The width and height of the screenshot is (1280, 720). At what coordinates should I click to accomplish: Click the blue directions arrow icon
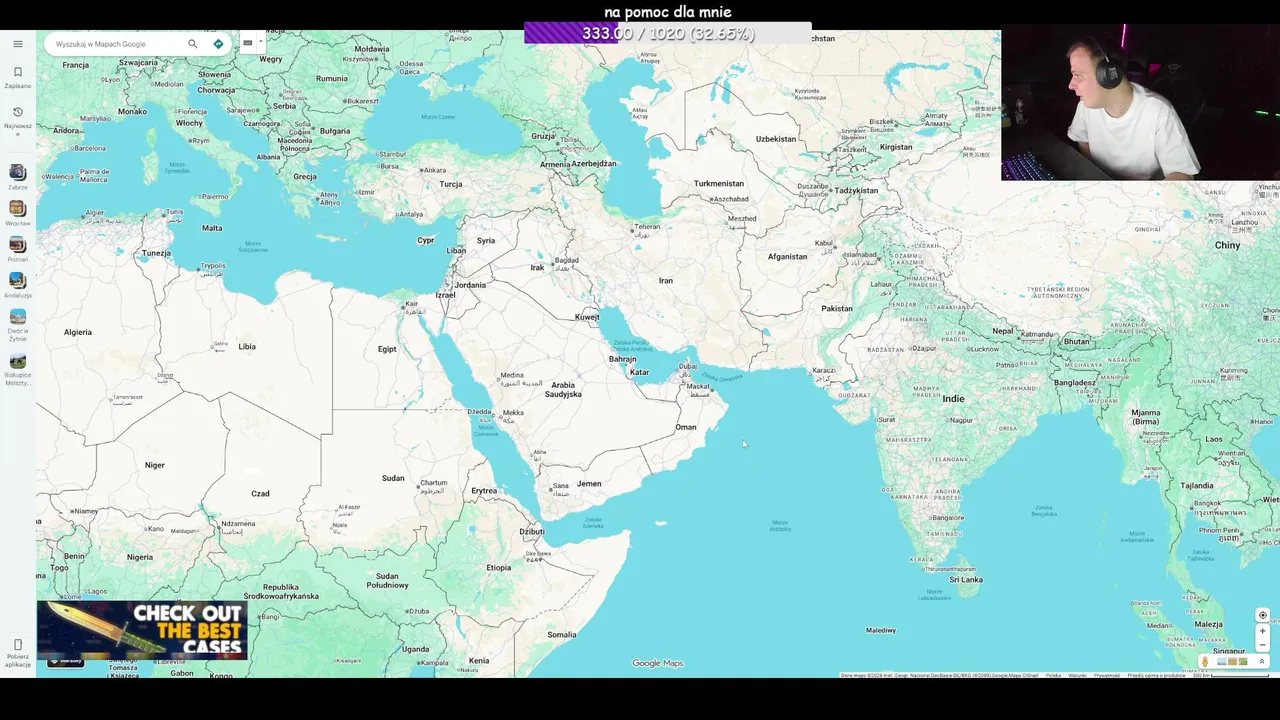click(x=218, y=44)
